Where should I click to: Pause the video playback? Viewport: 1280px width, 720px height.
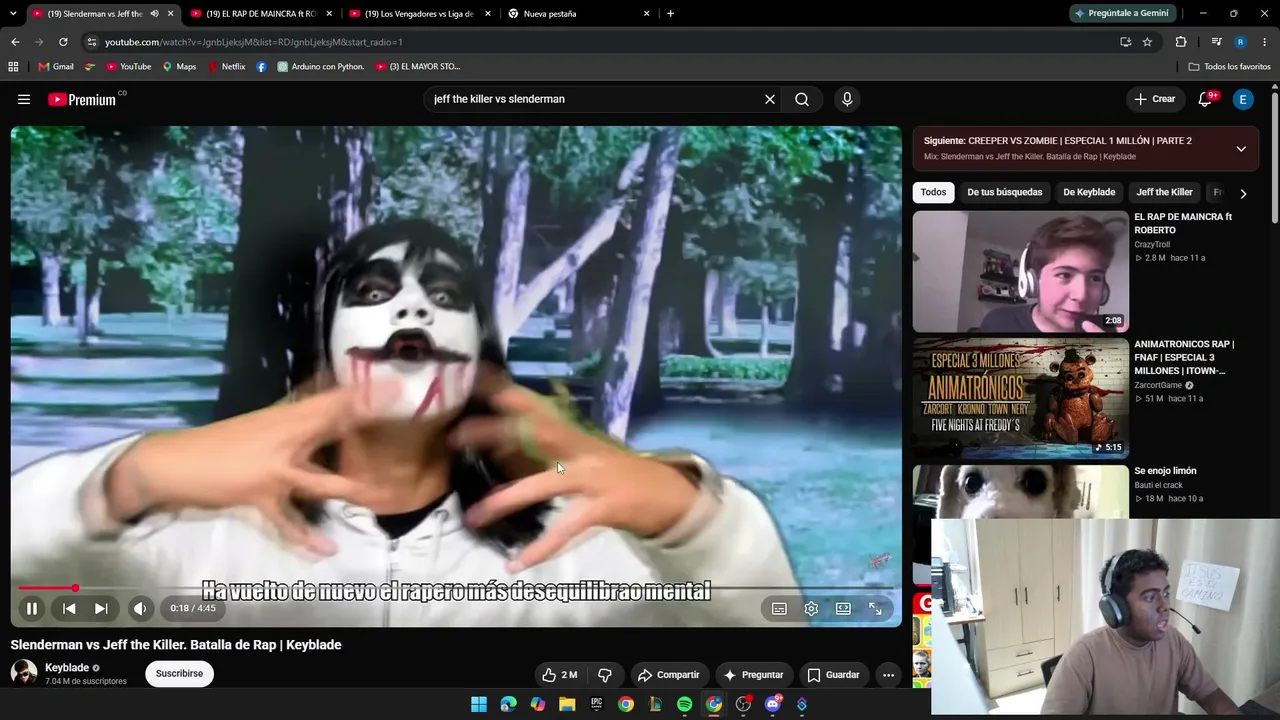(x=32, y=608)
